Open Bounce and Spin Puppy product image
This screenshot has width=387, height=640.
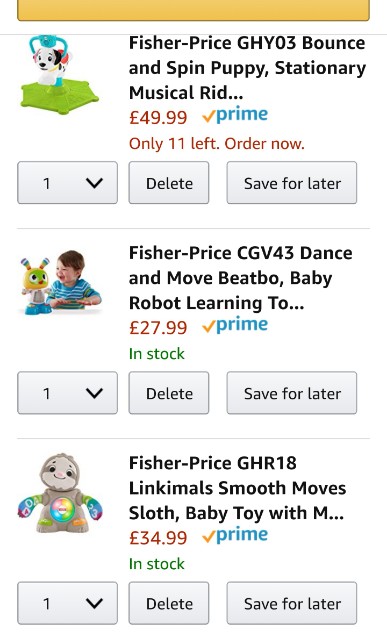click(60, 74)
